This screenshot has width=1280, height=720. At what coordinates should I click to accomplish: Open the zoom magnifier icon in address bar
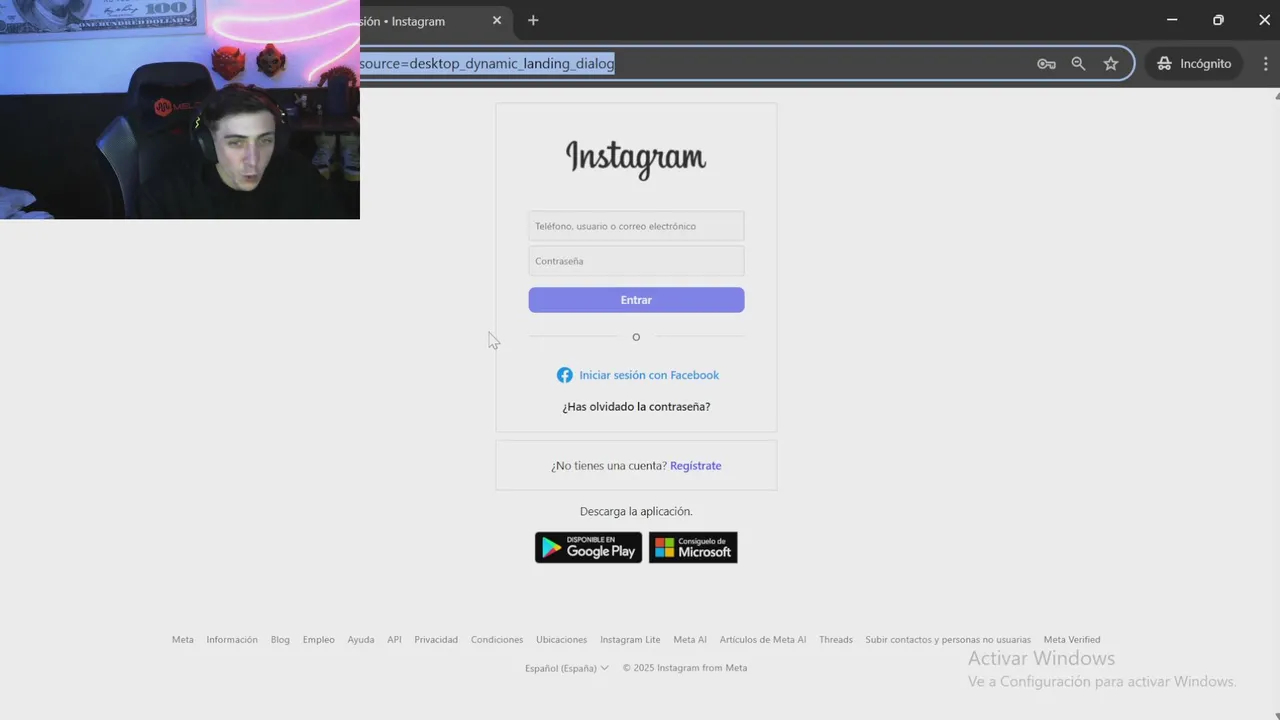[1078, 63]
